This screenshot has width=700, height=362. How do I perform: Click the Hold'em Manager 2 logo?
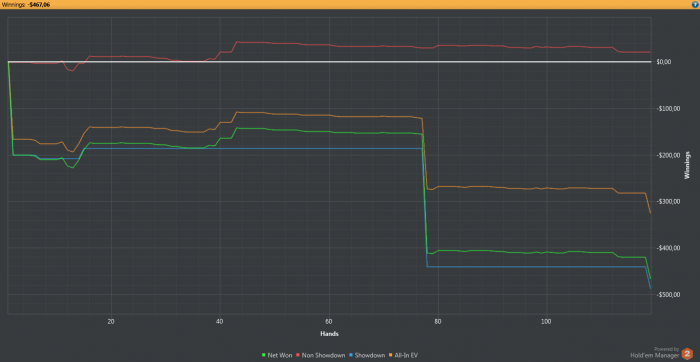click(x=687, y=354)
